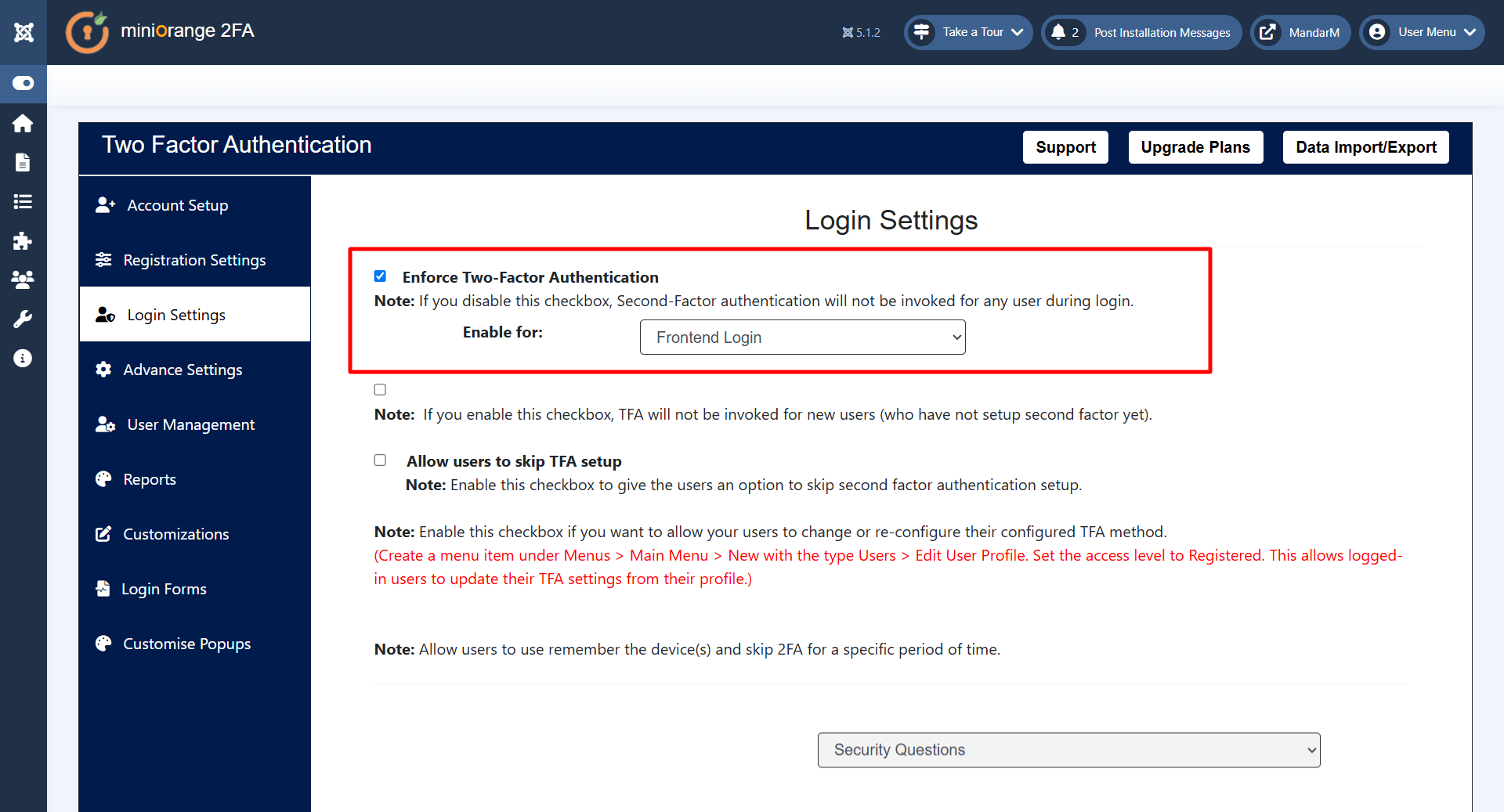Check the unlabeled checkbox above the new-users note

[380, 389]
